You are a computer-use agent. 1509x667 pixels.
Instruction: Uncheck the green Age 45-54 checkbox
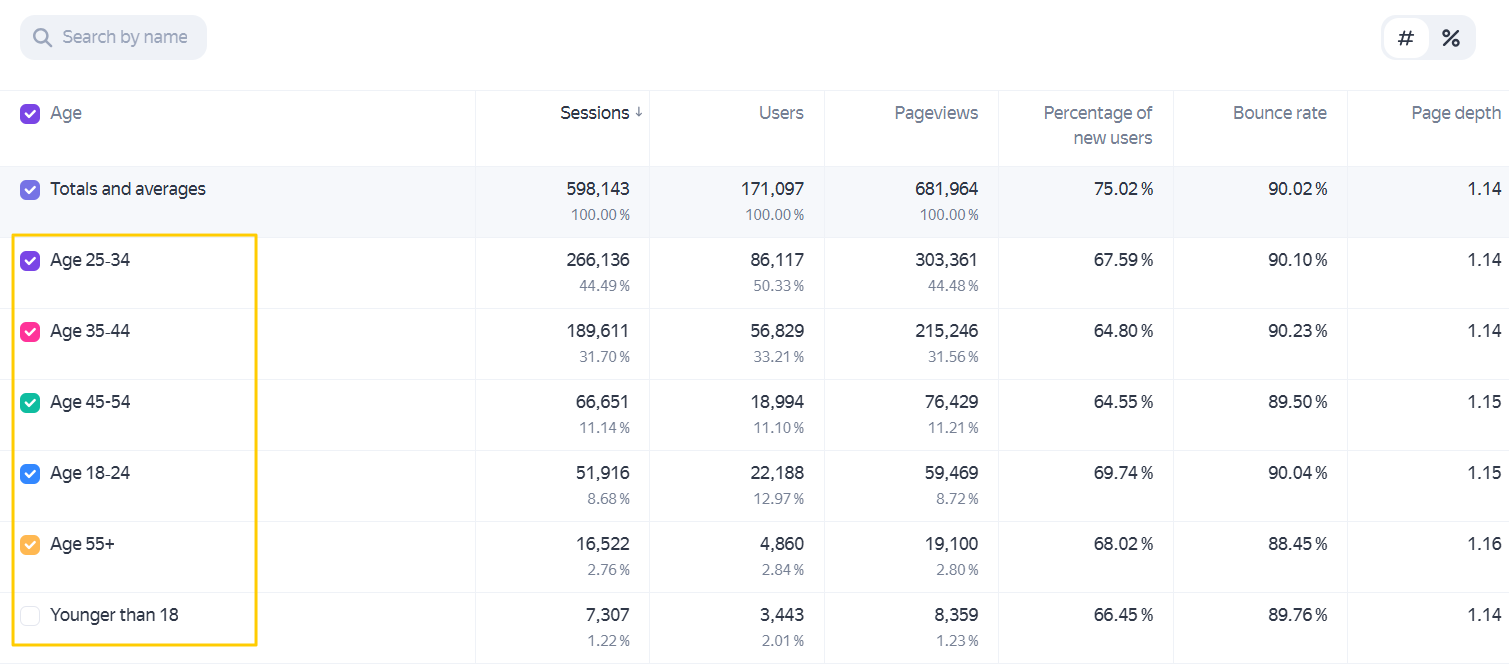click(x=30, y=402)
